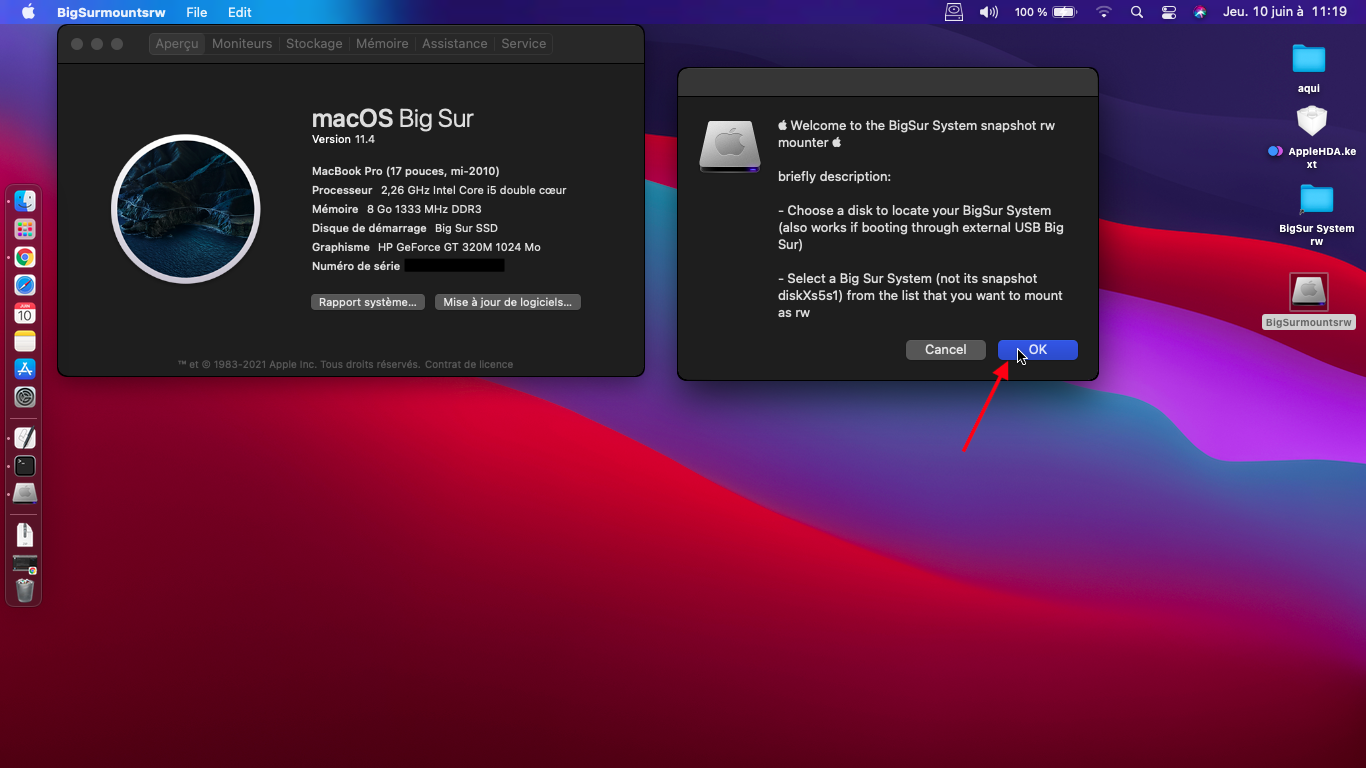Viewport: 1366px width, 768px height.
Task: Click Mise à jour de logiciels… button
Action: (508, 302)
